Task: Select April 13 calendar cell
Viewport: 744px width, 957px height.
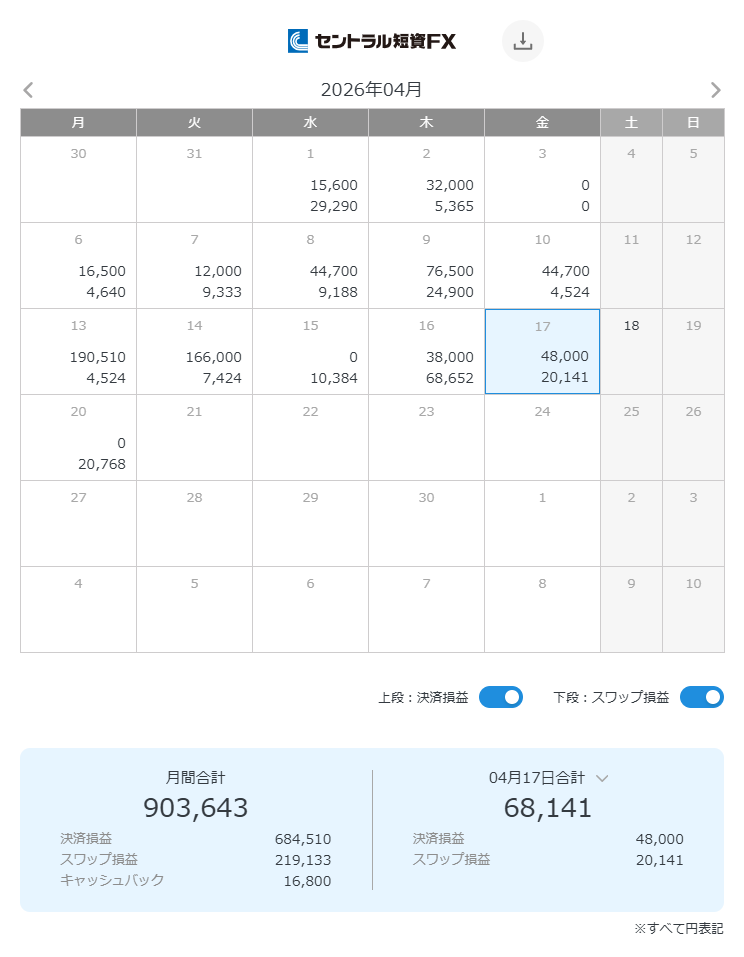Action: (x=78, y=351)
